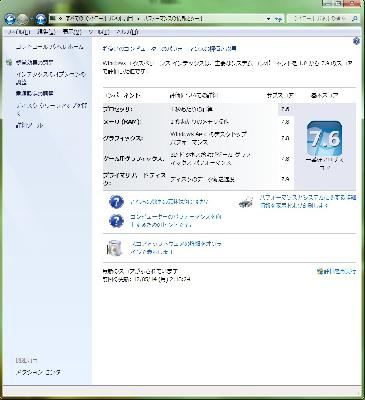Open the ファイル(F) menu
365x400 pixels.
click(19, 32)
